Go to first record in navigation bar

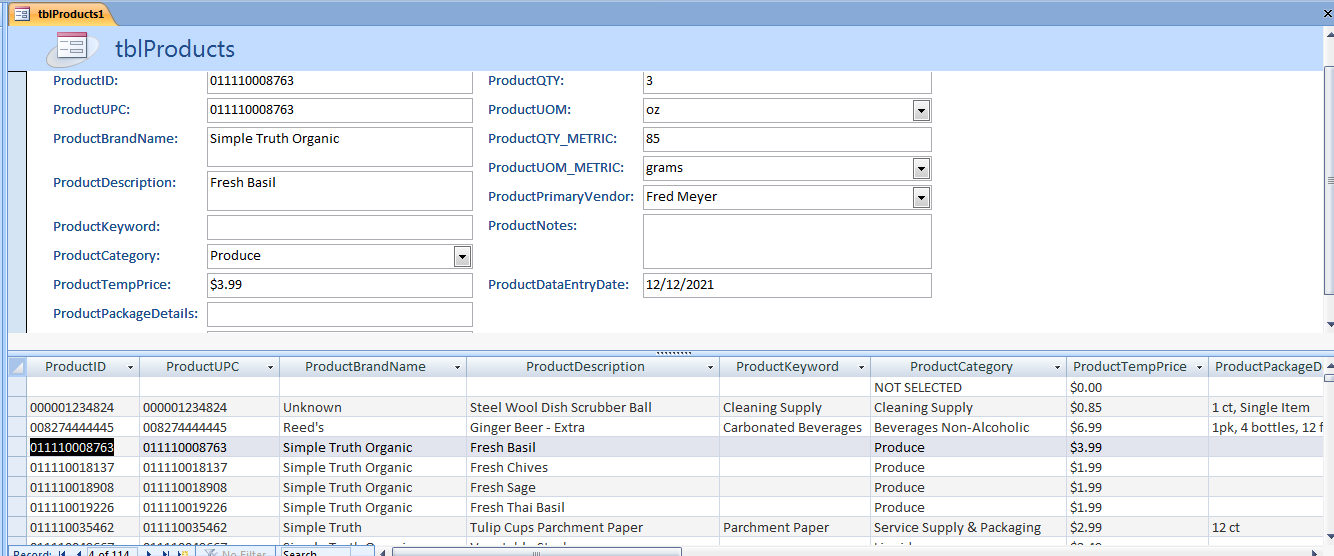[x=62, y=553]
